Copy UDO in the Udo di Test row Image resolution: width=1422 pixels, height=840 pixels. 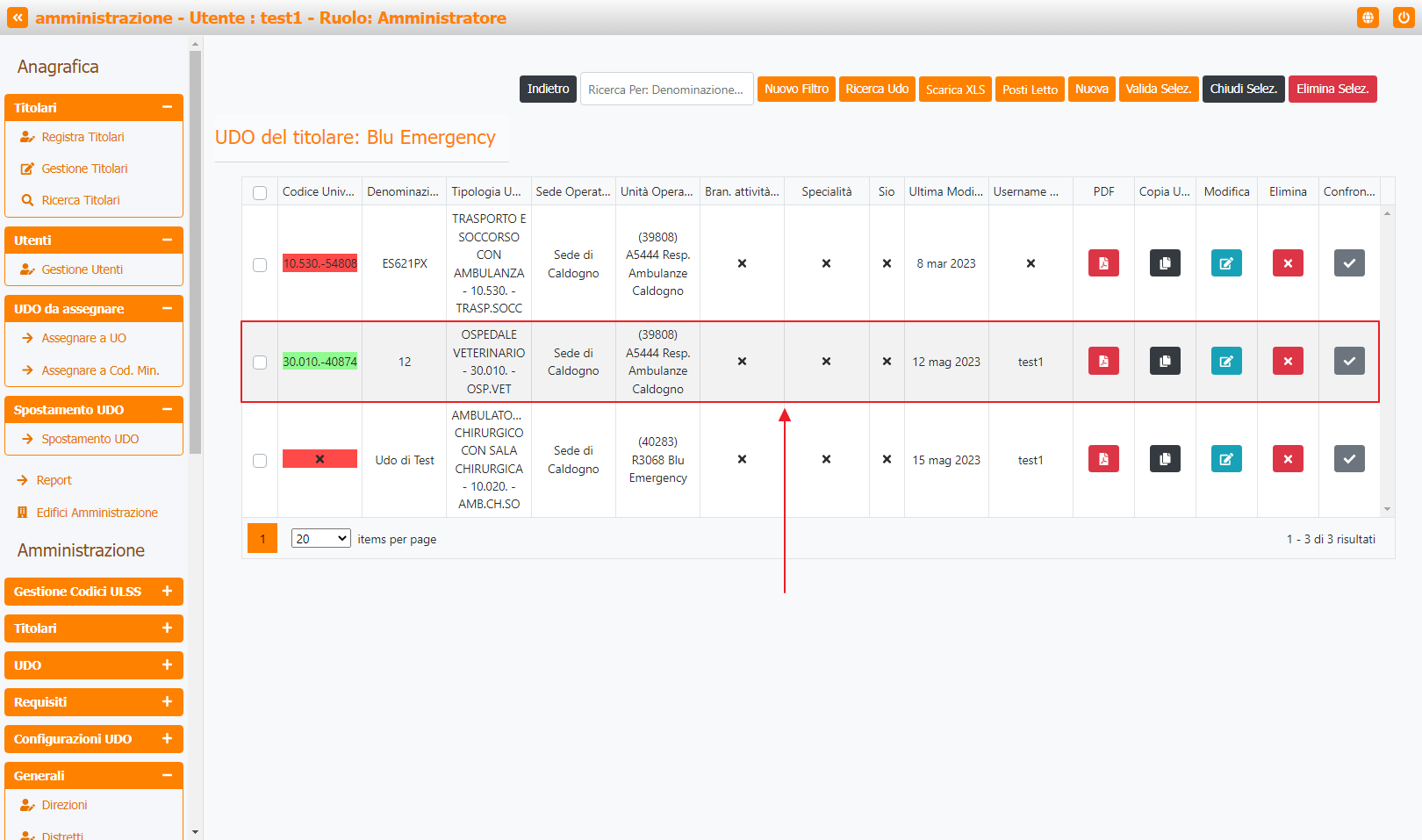coord(1165,459)
